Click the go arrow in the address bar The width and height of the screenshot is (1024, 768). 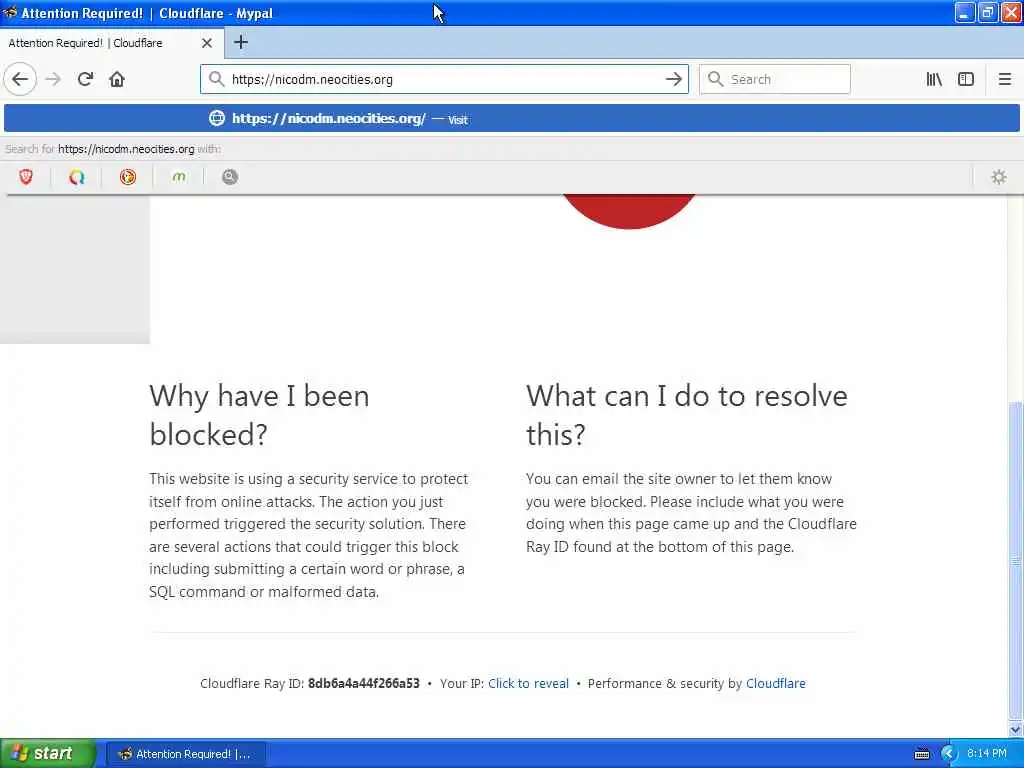(x=673, y=79)
